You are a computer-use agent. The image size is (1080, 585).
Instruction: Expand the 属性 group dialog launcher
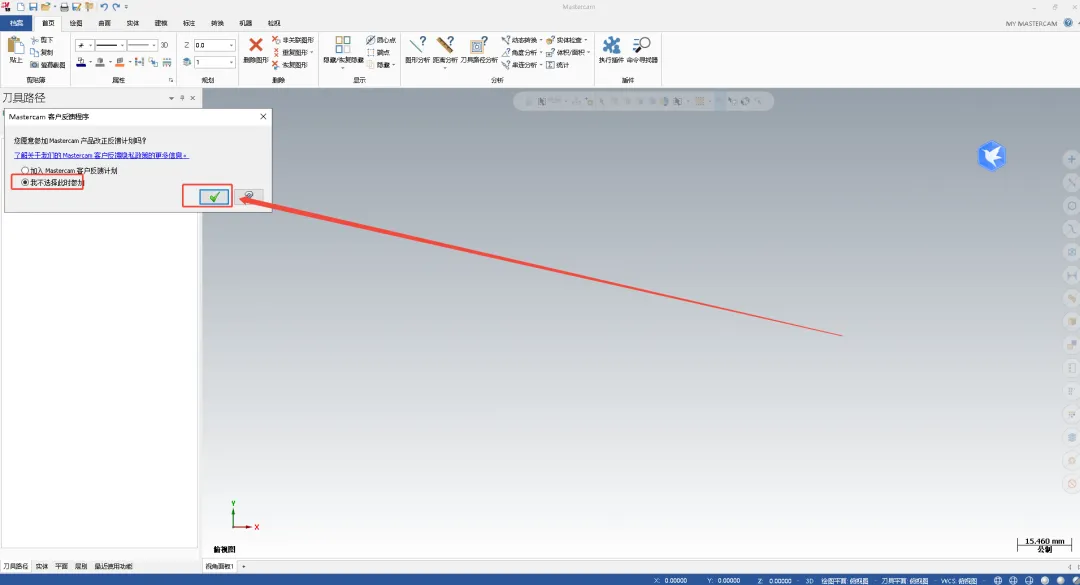pos(171,80)
